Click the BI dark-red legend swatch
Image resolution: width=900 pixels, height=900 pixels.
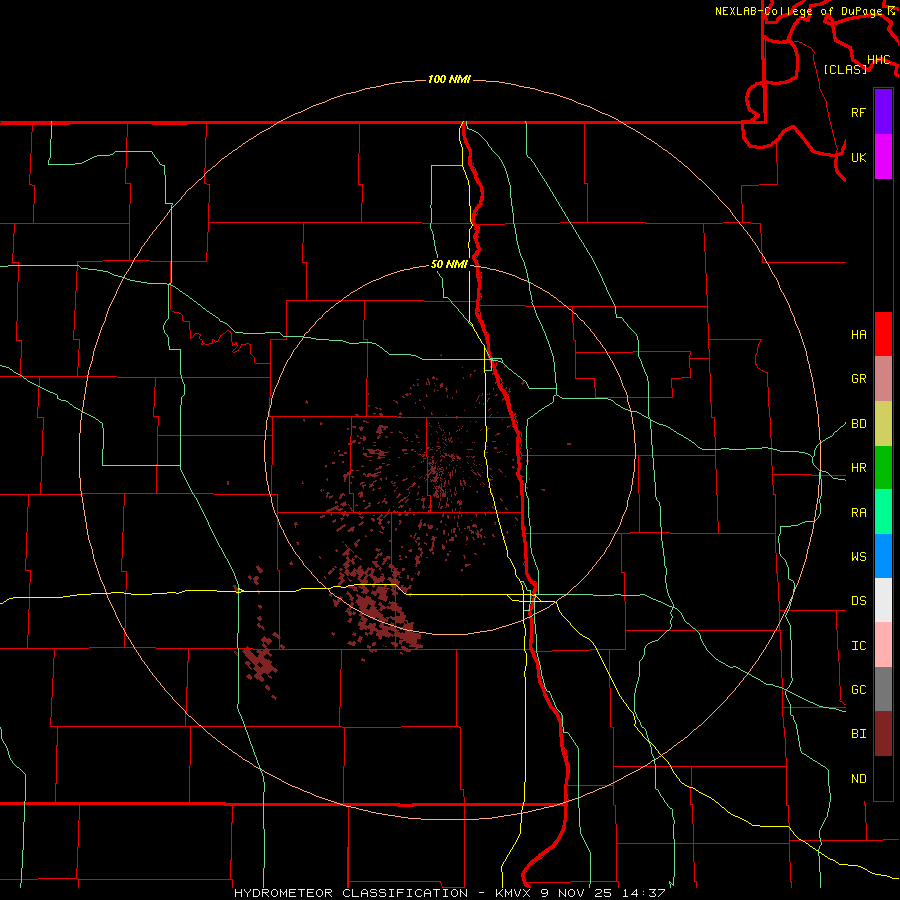tap(883, 734)
